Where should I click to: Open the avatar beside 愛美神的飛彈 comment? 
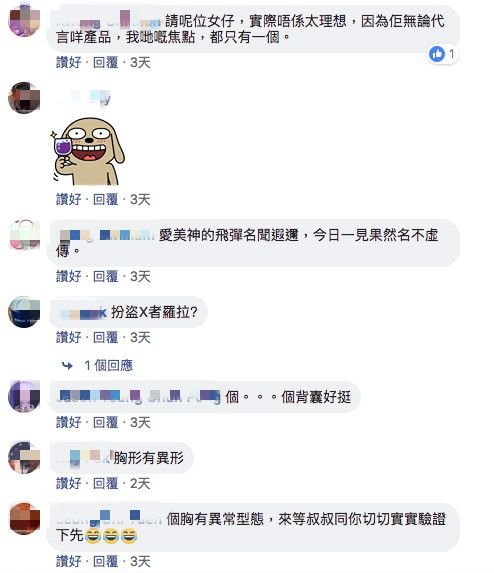click(x=24, y=235)
